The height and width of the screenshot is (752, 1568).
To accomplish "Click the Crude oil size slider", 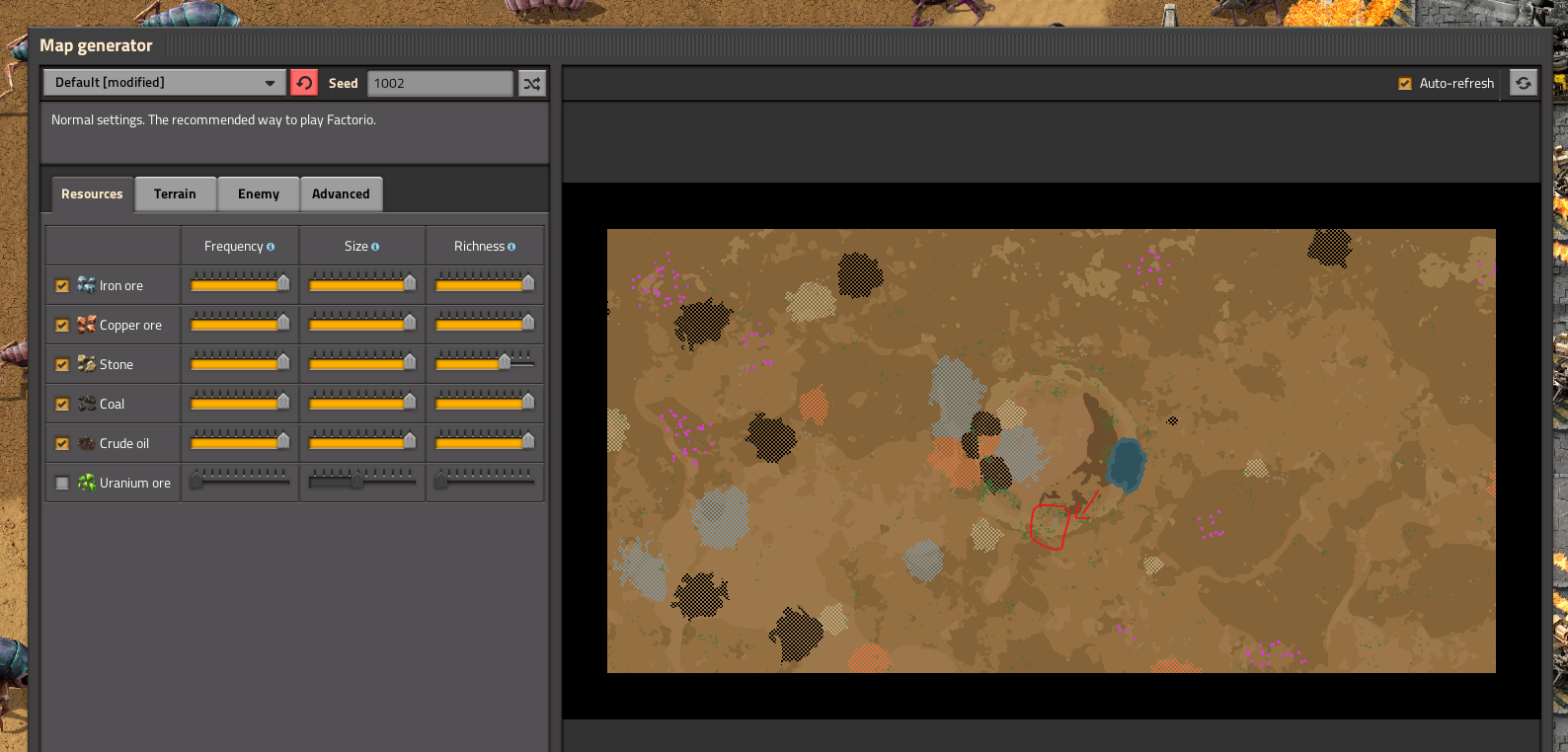I will pos(362,442).
